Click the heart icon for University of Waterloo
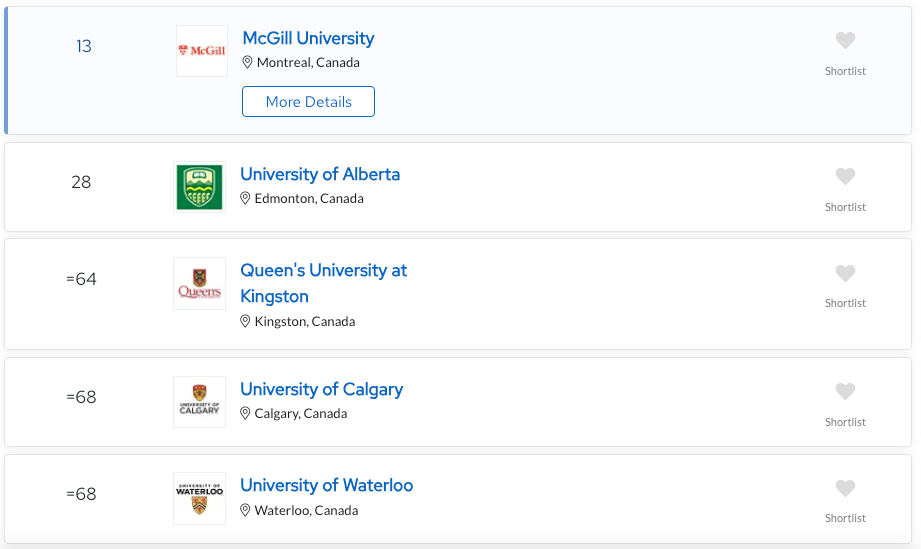 click(845, 488)
